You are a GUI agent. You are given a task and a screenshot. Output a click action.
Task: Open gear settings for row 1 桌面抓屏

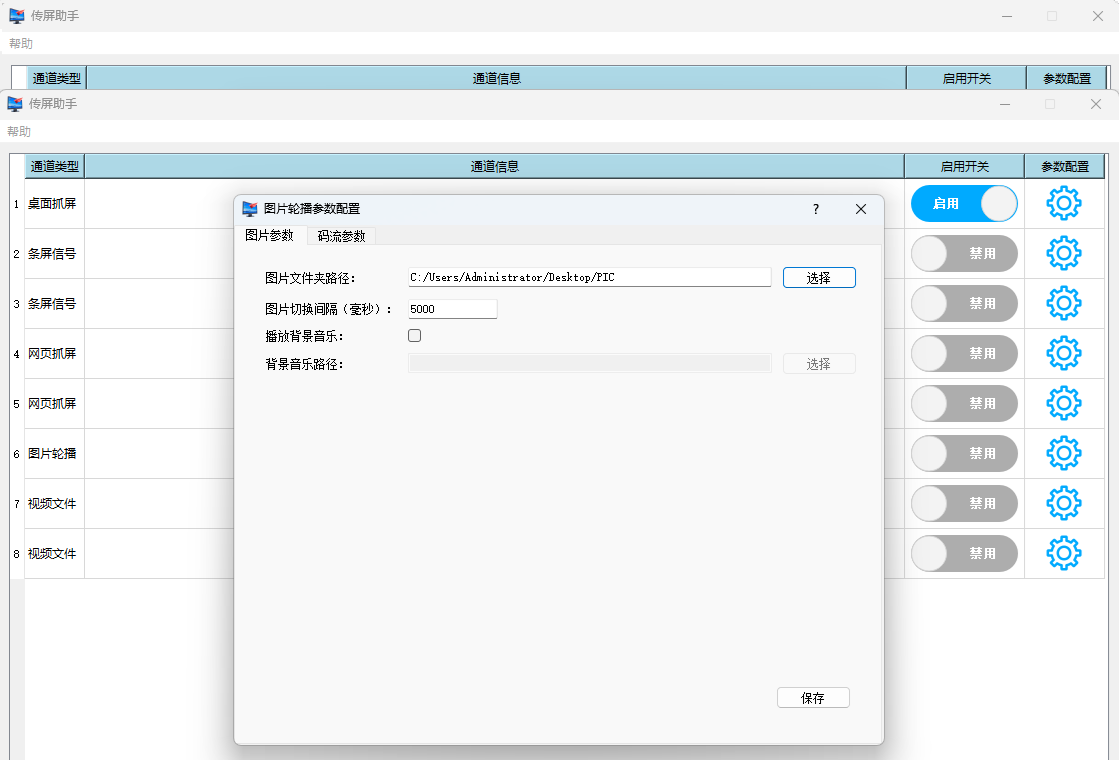point(1063,204)
